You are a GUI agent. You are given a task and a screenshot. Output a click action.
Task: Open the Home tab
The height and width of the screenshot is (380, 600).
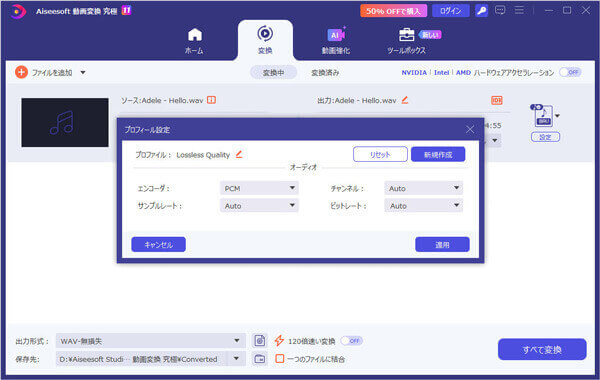[x=194, y=41]
